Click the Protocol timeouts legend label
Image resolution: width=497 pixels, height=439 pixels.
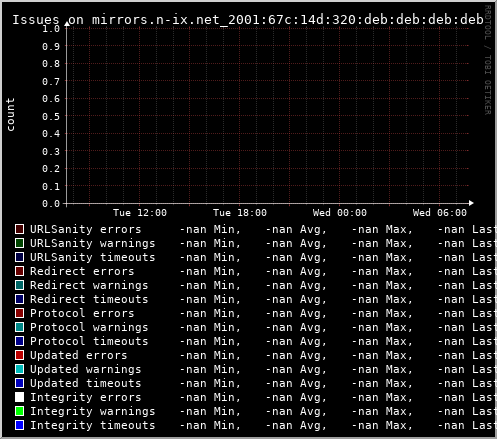click(89, 341)
